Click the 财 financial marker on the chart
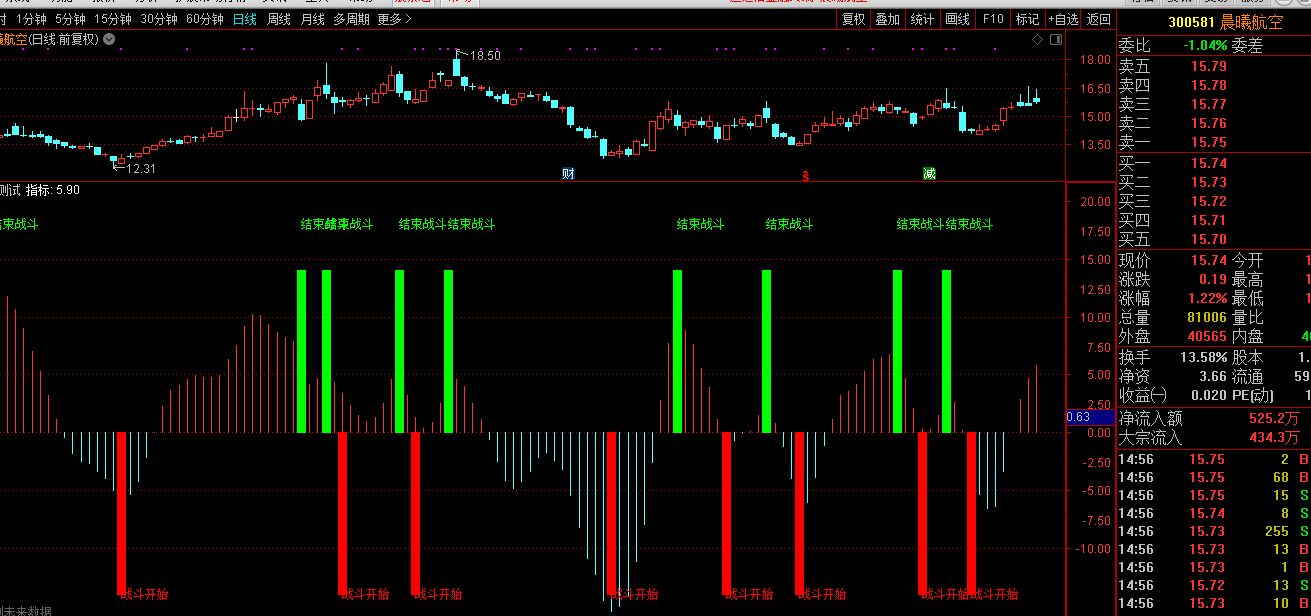 click(568, 174)
